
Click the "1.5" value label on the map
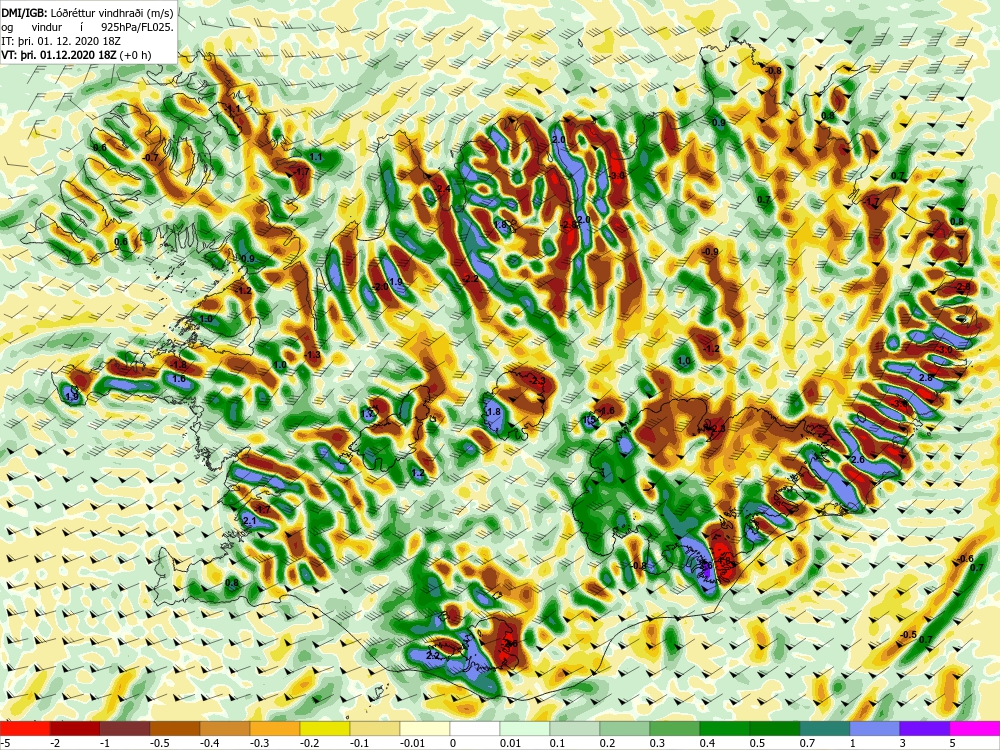click(589, 420)
